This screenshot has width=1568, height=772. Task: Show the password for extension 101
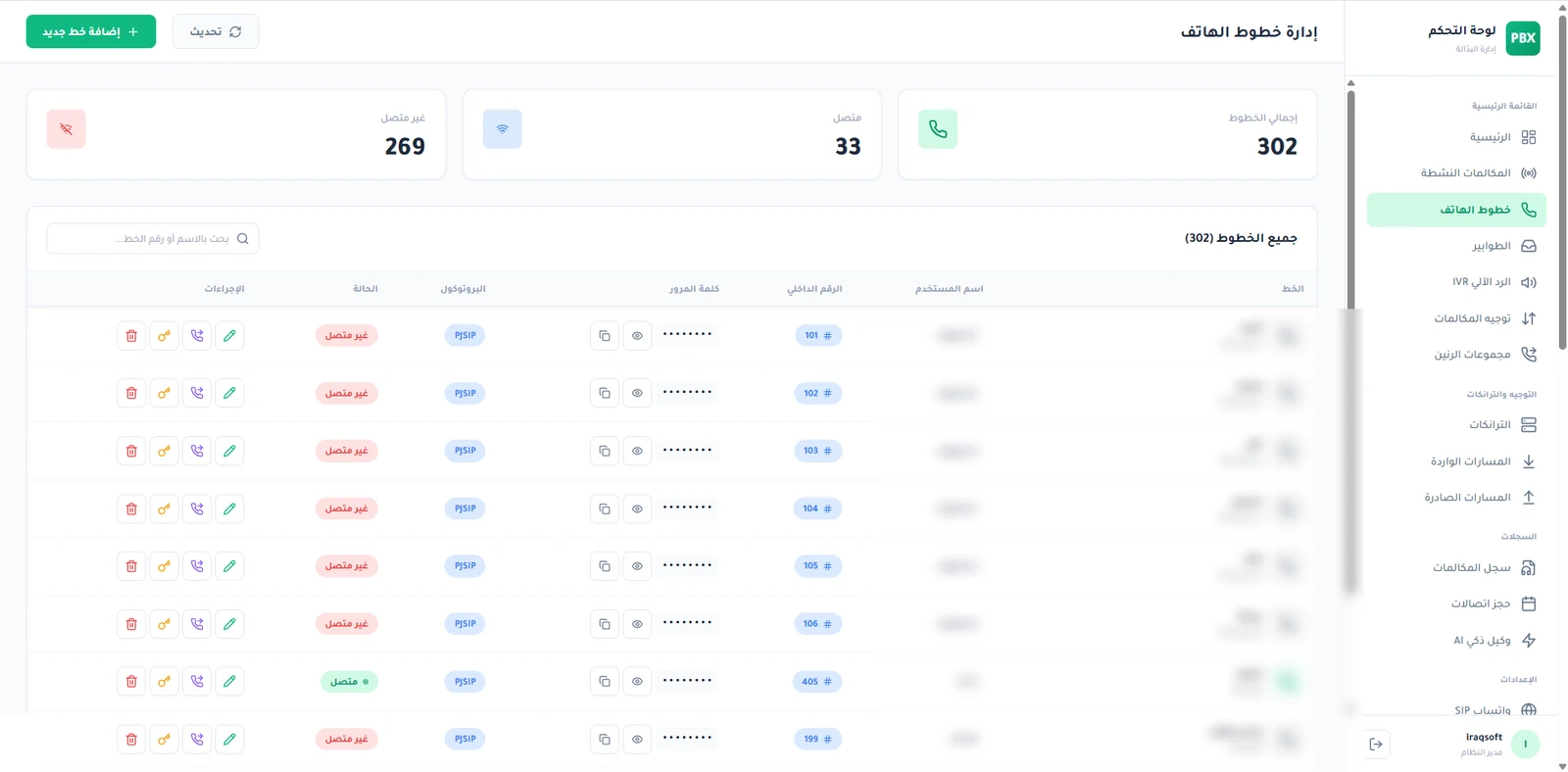637,336
